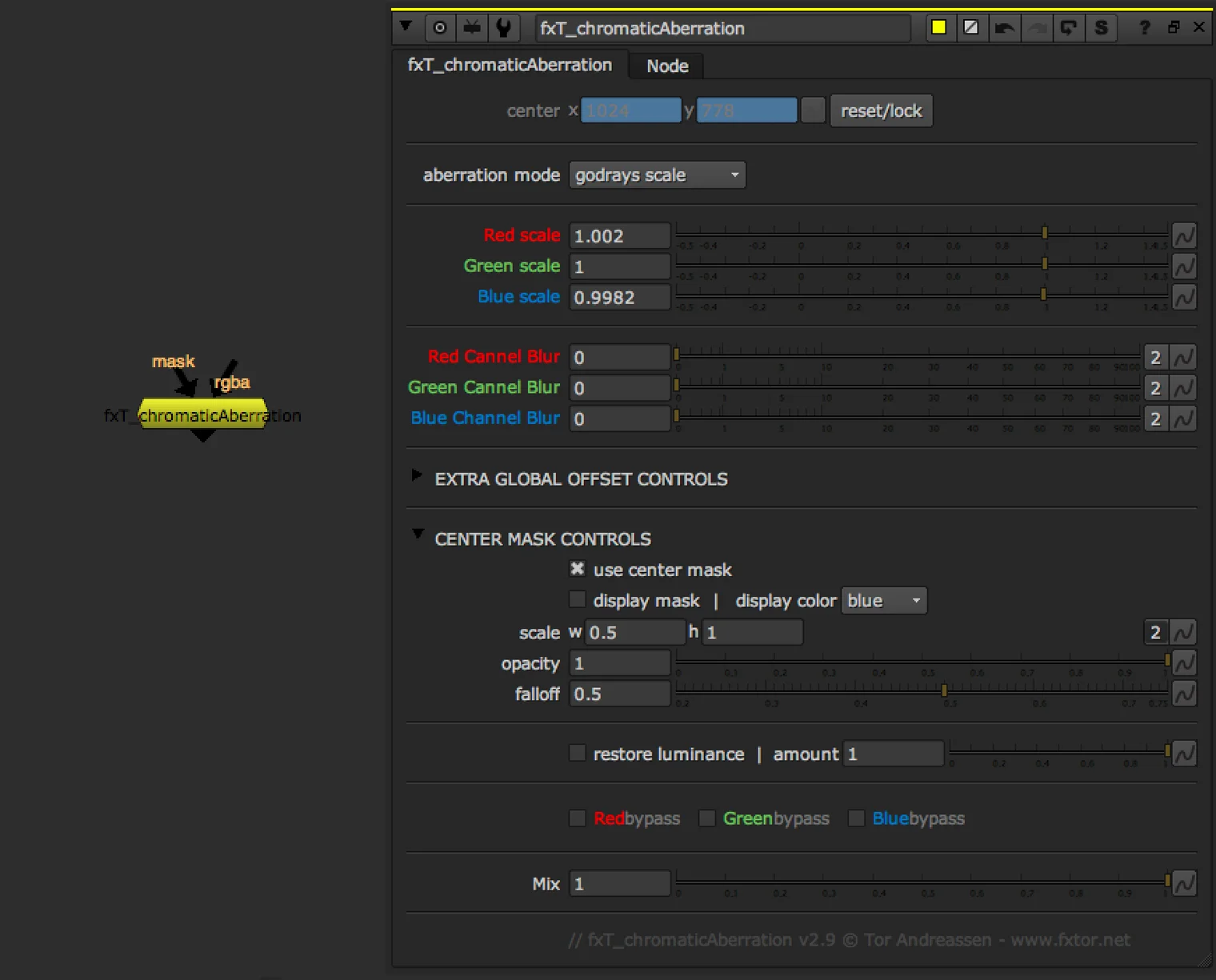
Task: Toggle the Red bypass checkbox
Action: [577, 818]
